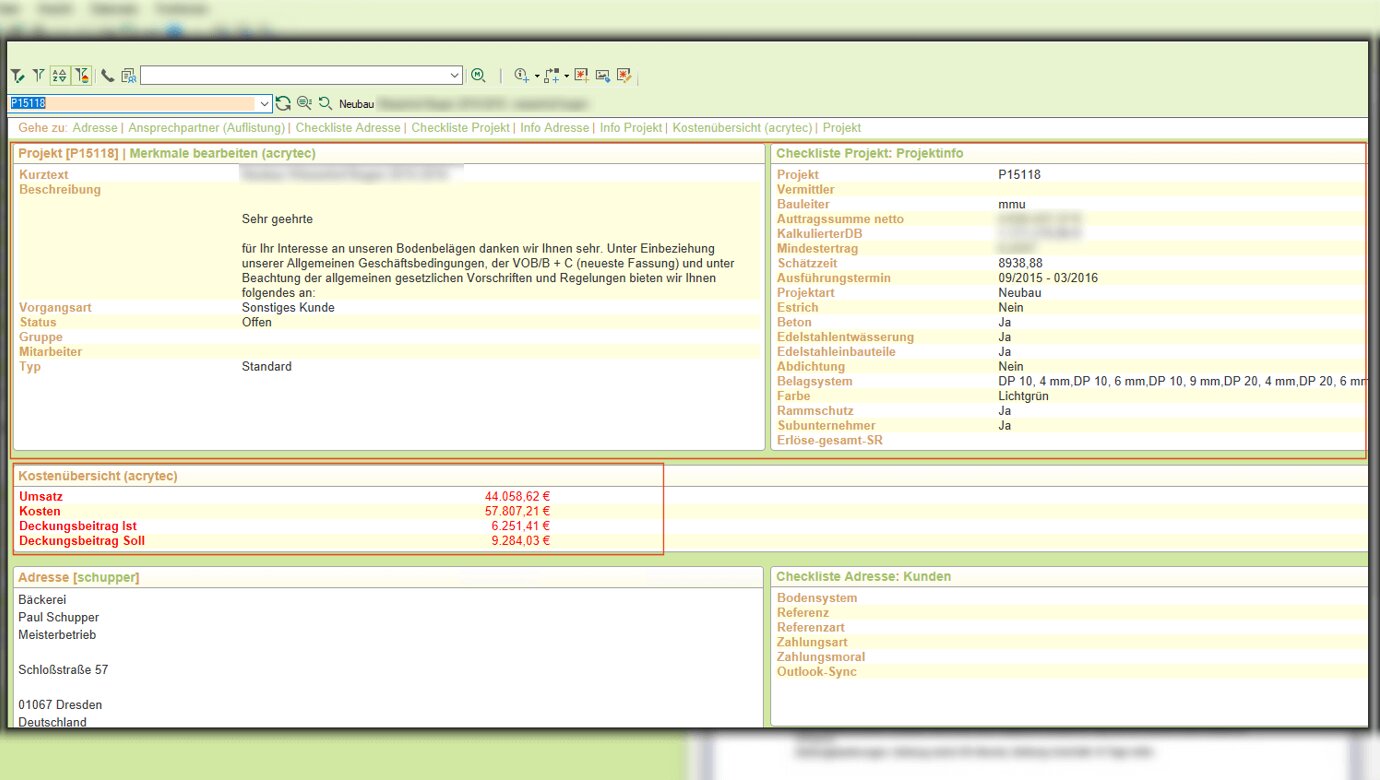Click Merkmale bearbeiten (acrytec) header link
Viewport: 1380px width, 780px height.
pyautogui.click(x=222, y=153)
